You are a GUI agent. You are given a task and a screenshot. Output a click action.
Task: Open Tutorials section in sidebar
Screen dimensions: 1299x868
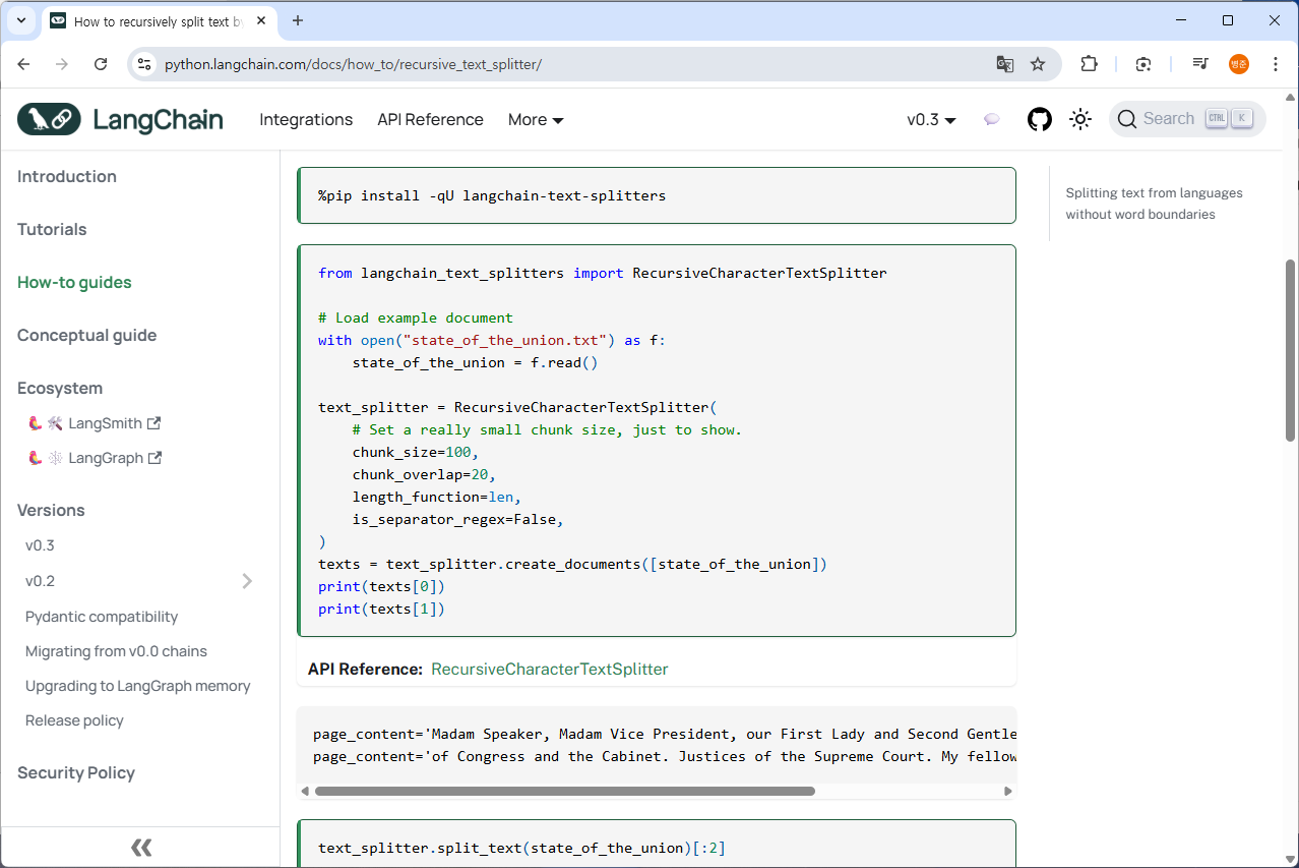tap(52, 229)
